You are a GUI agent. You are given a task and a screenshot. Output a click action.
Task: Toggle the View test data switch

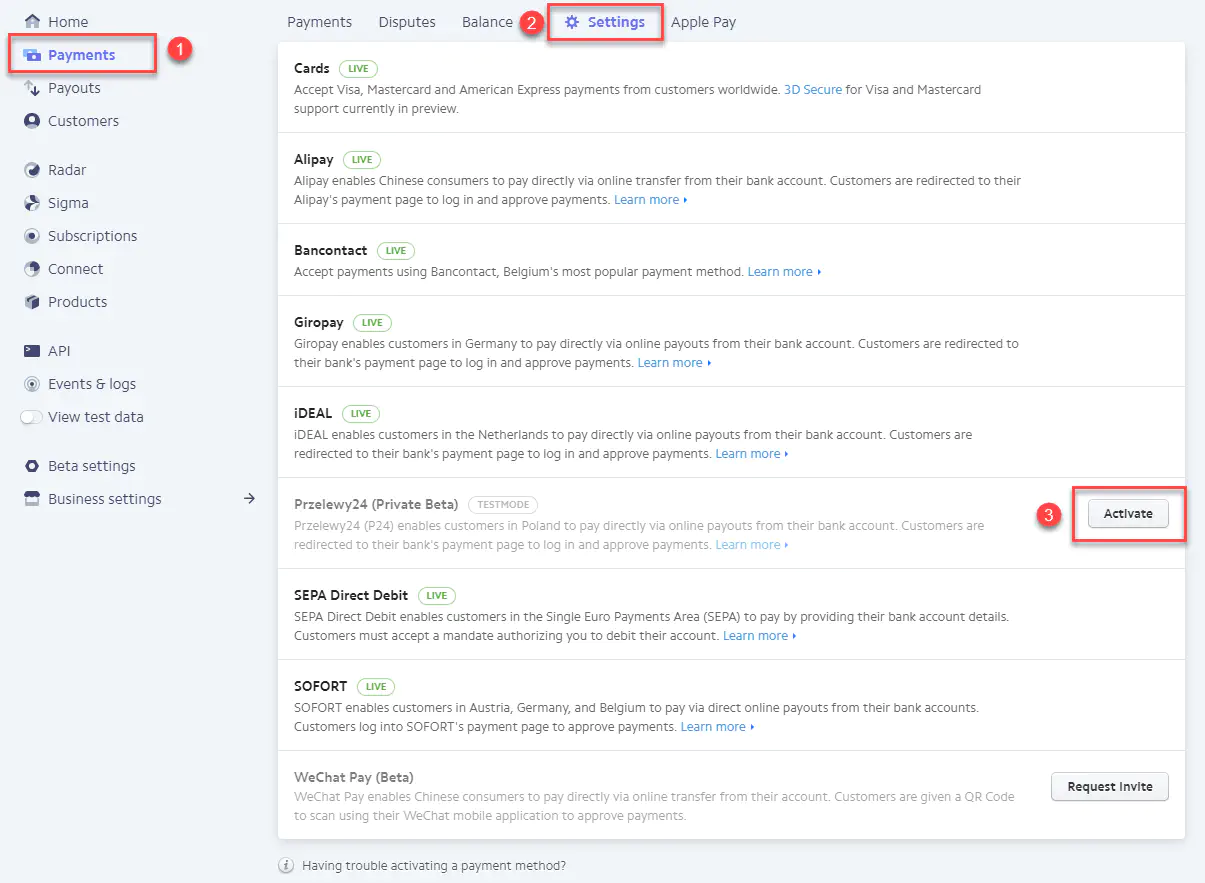point(32,417)
